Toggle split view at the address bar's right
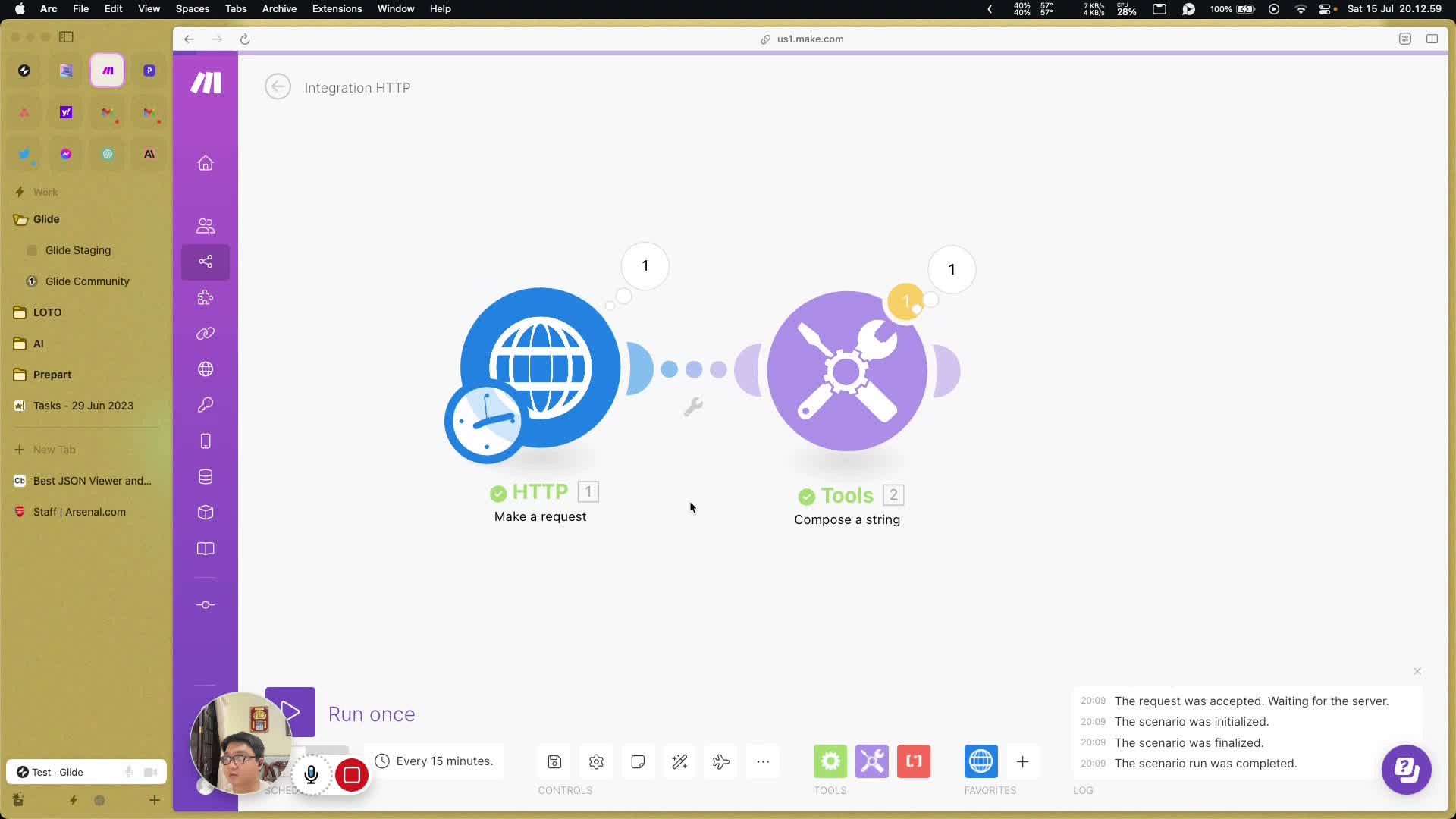 pos(1432,39)
